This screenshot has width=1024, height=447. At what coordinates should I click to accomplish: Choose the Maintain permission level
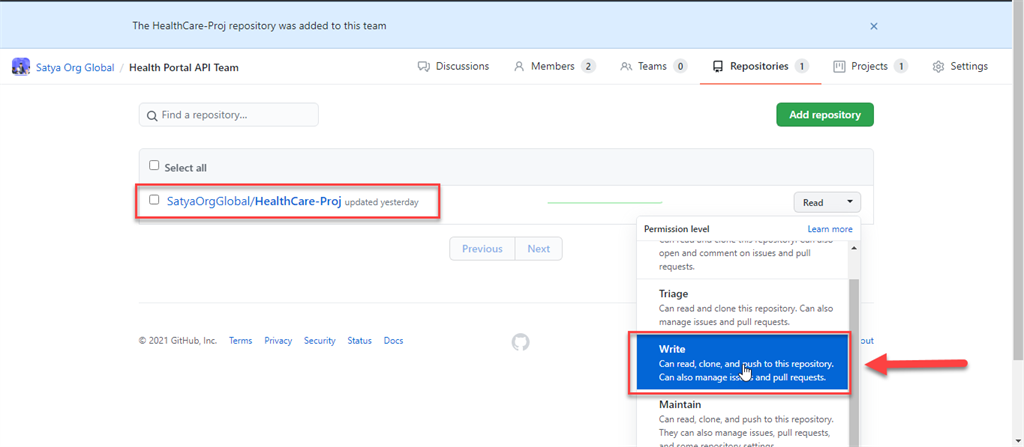coord(743,420)
